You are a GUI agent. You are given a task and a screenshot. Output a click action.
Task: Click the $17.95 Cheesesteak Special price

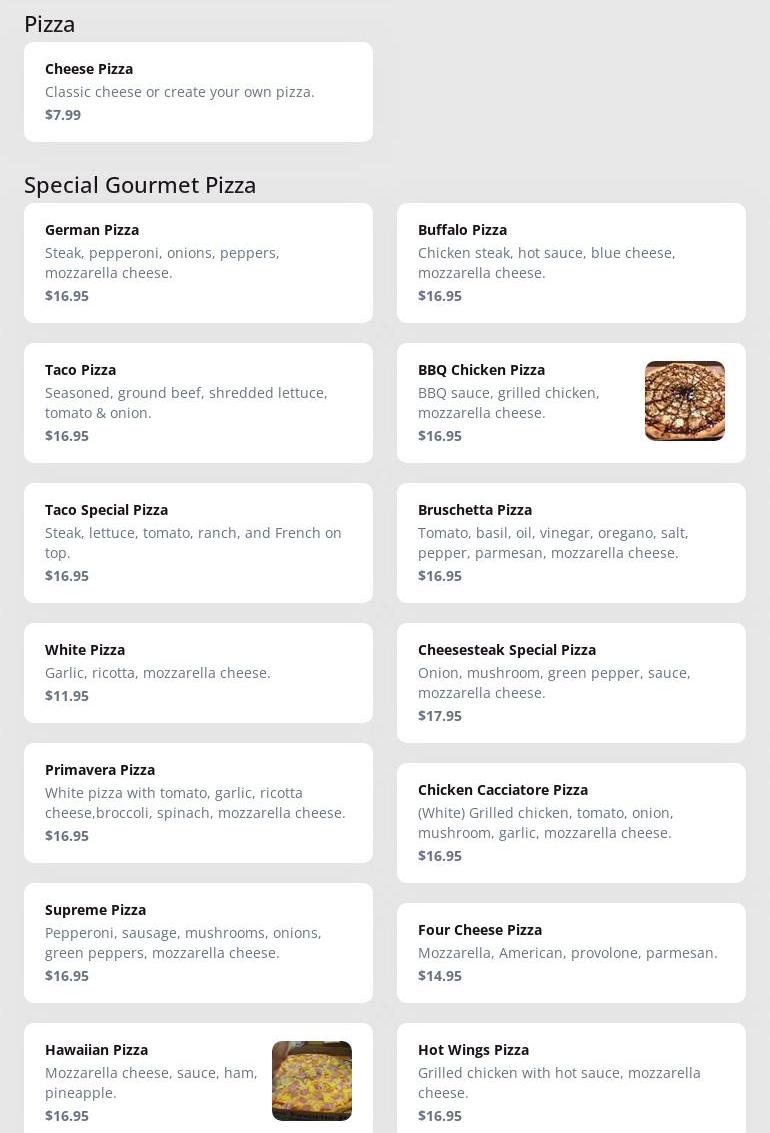pos(440,716)
